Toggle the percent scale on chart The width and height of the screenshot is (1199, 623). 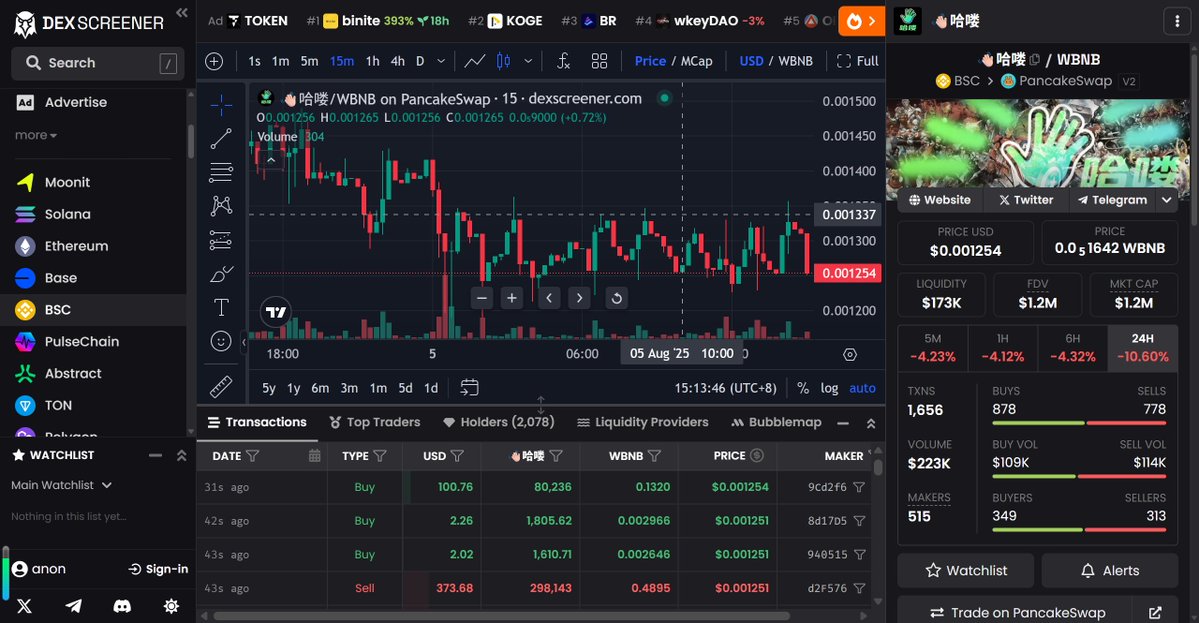point(803,388)
